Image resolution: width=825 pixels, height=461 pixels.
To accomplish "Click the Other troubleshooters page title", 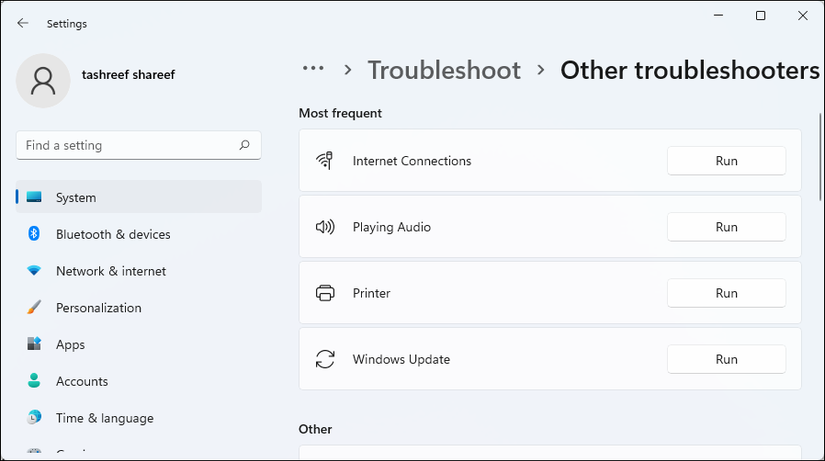I will [x=690, y=70].
